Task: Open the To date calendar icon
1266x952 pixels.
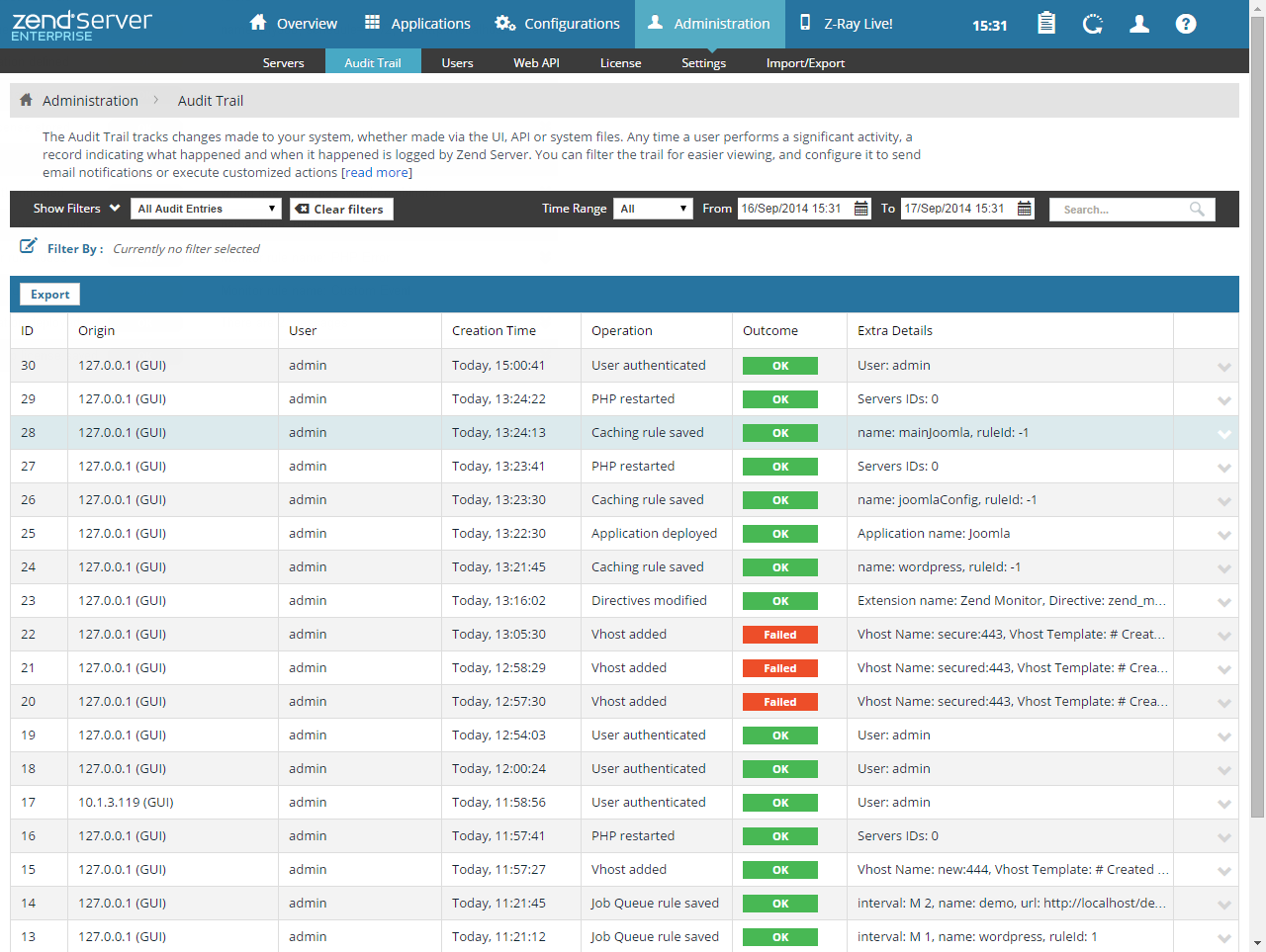Action: pyautogui.click(x=1025, y=209)
